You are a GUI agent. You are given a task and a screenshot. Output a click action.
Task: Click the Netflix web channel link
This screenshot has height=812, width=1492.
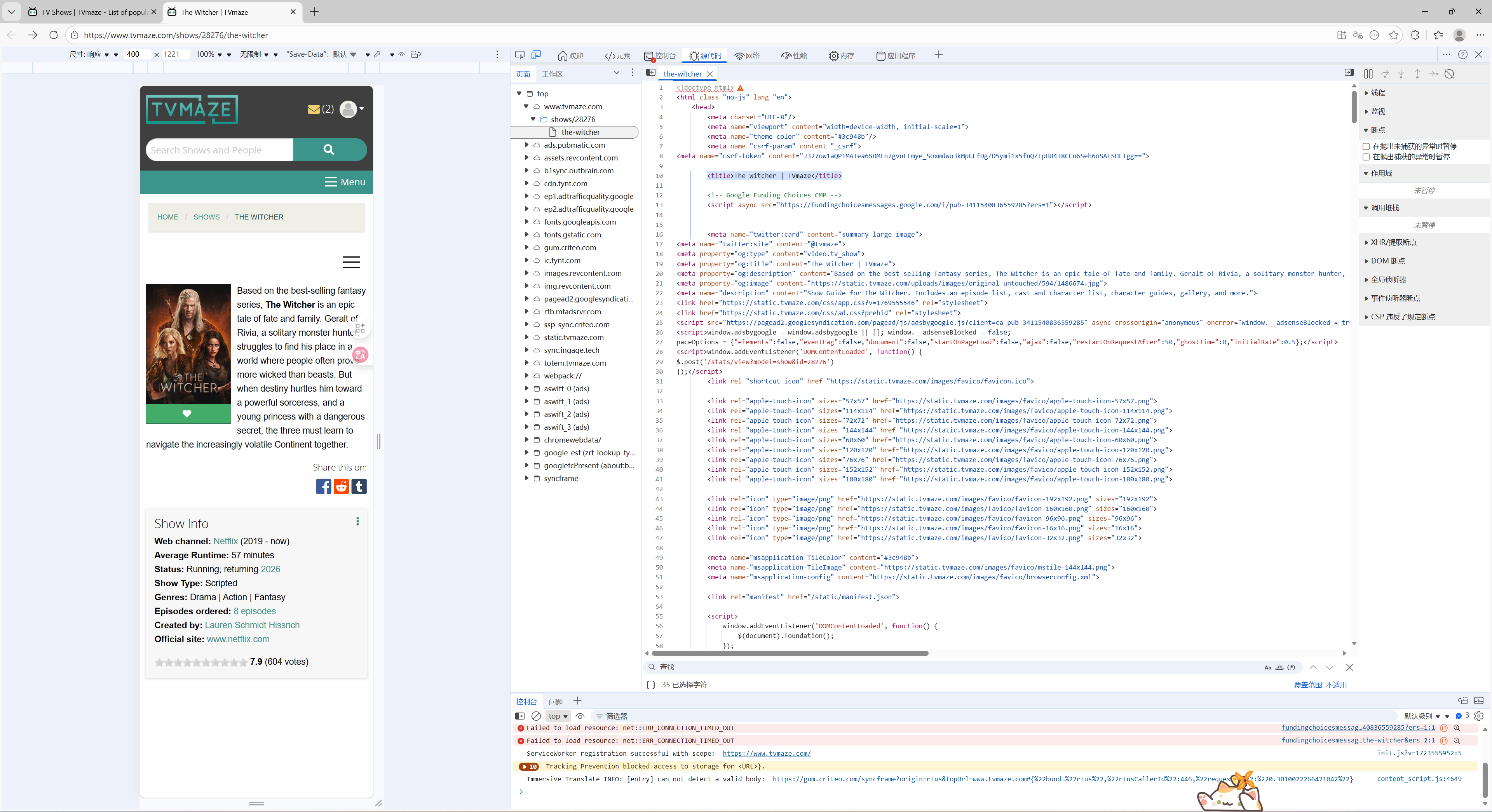[225, 541]
